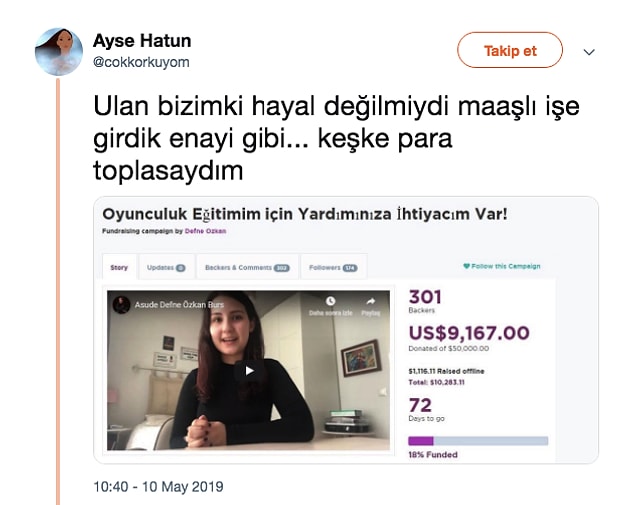Click the Asude Defne Özkan Burs video title
This screenshot has height=505, width=635.
tap(179, 305)
